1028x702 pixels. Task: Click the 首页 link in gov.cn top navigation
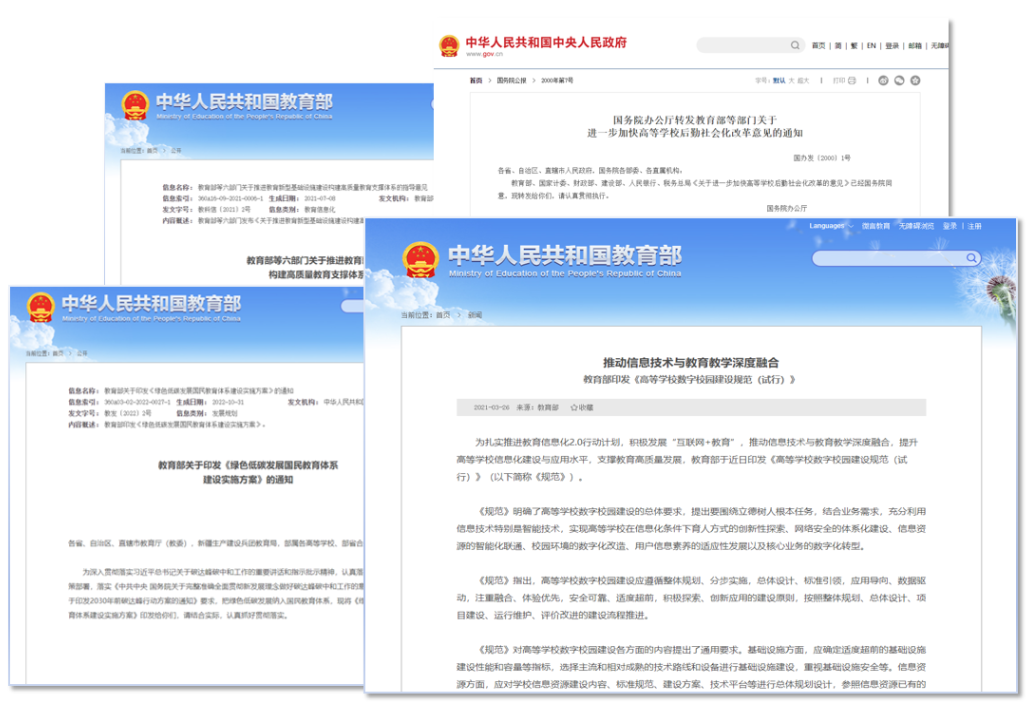818,46
